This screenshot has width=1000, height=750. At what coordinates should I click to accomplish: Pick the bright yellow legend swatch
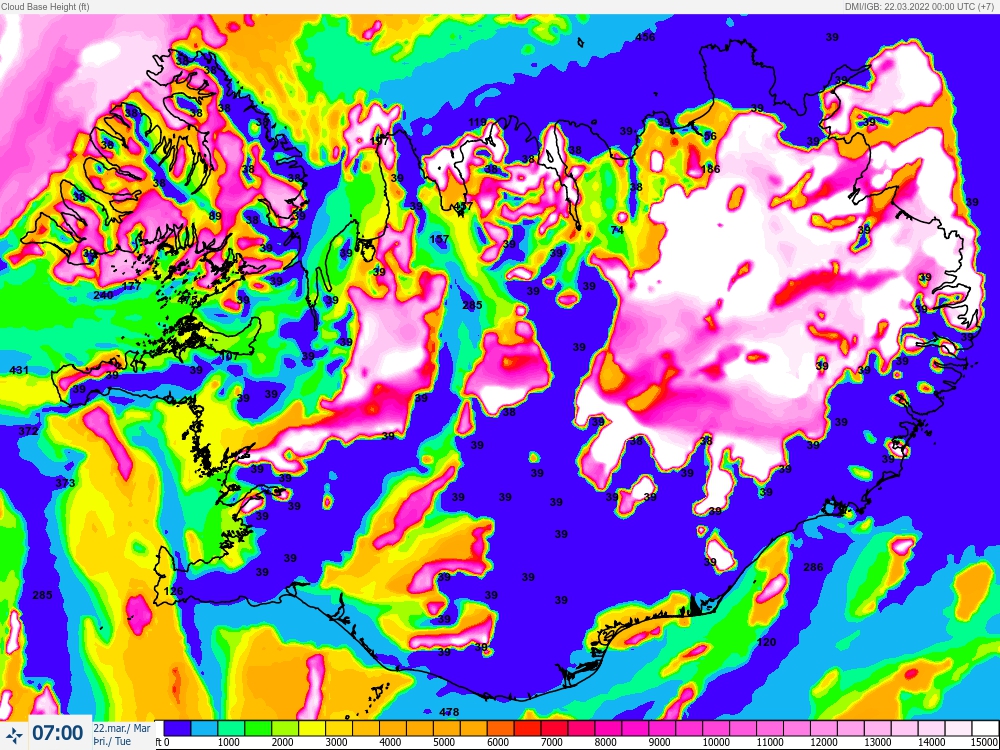[312, 728]
